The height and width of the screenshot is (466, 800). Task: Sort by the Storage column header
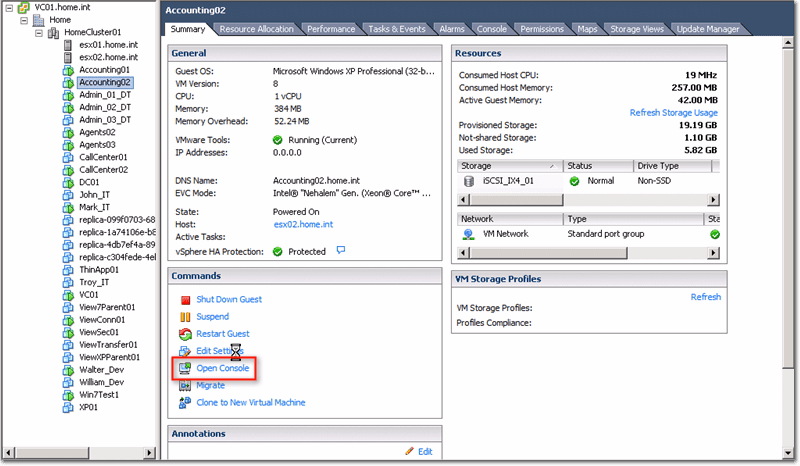pos(510,166)
